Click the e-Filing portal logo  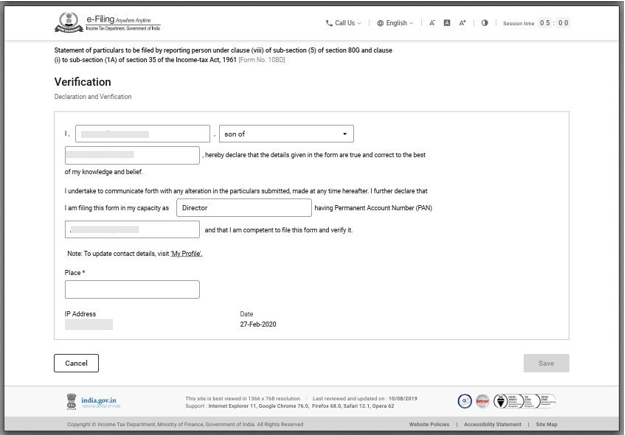[x=106, y=23]
